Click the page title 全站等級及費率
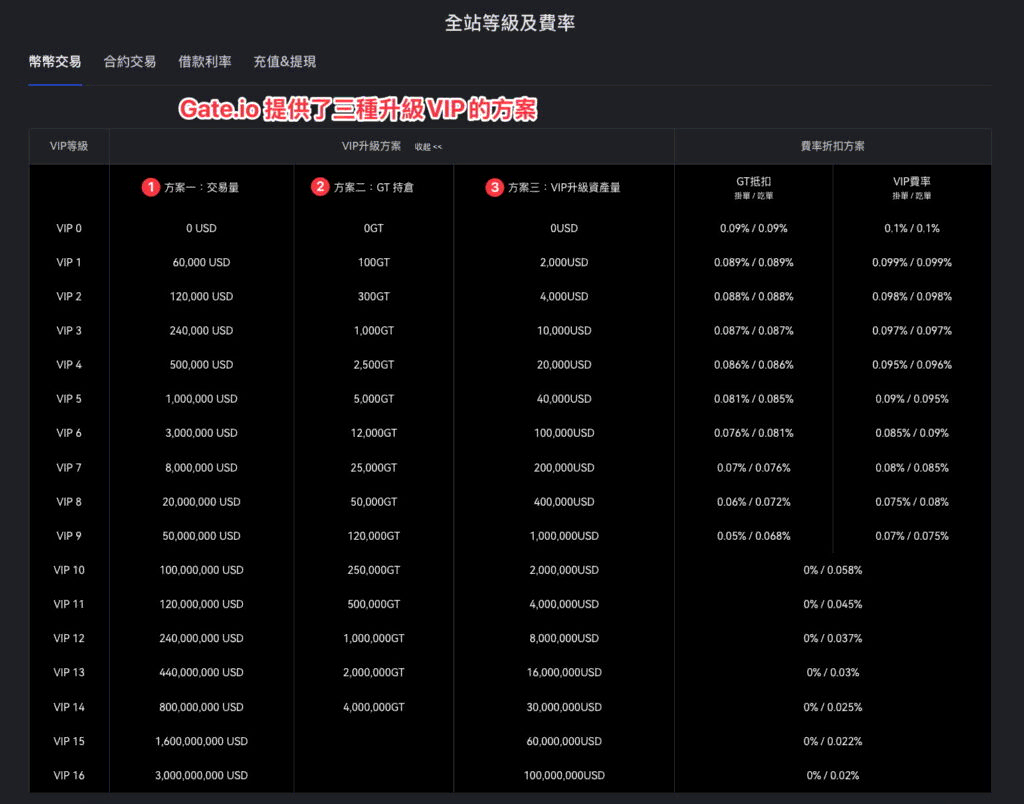Screen dimensions: 1024x804 pyautogui.click(x=512, y=22)
